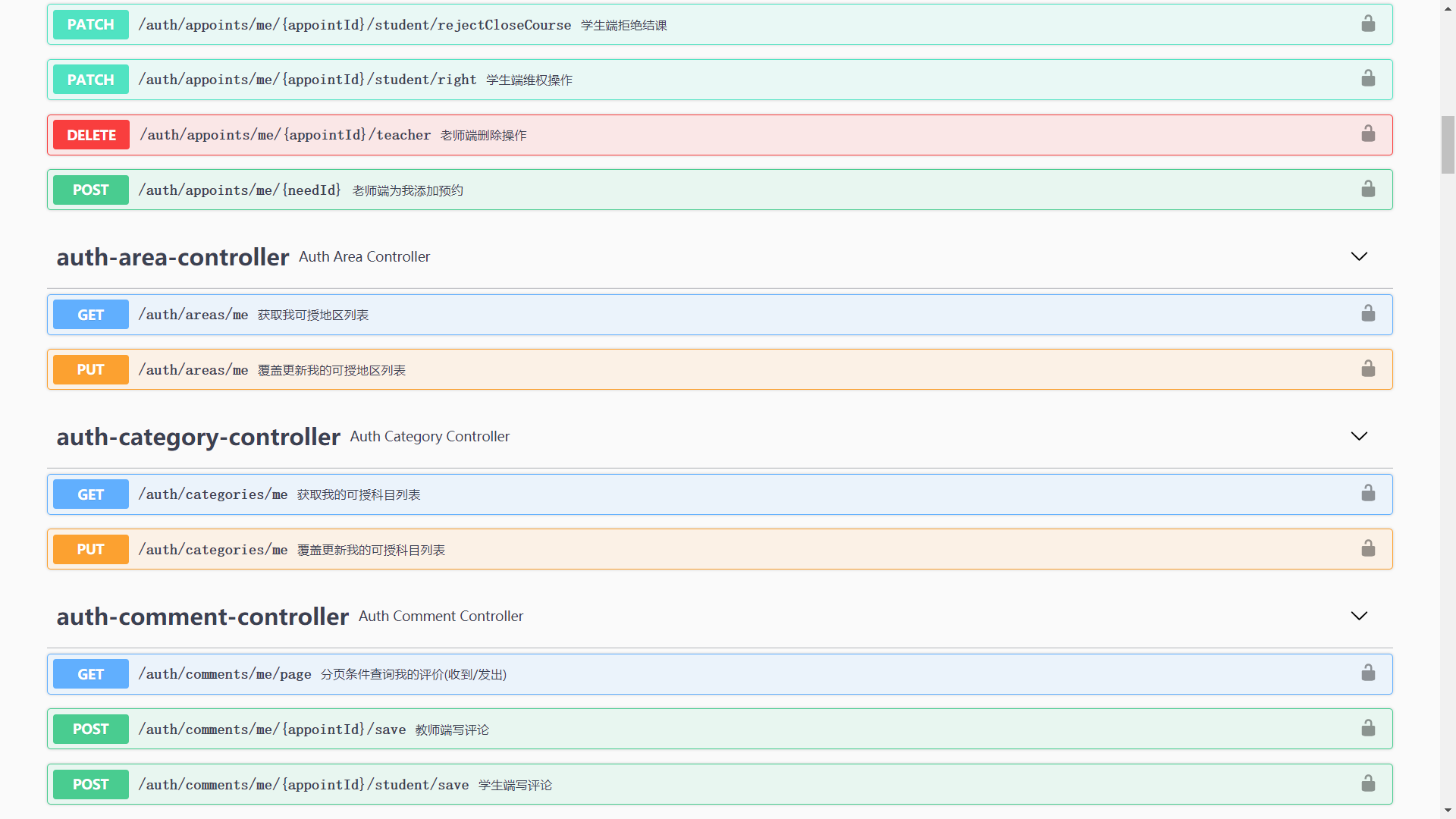Click the scrollbar down arrow
This screenshot has height=819, width=1456.
pos(1448,811)
